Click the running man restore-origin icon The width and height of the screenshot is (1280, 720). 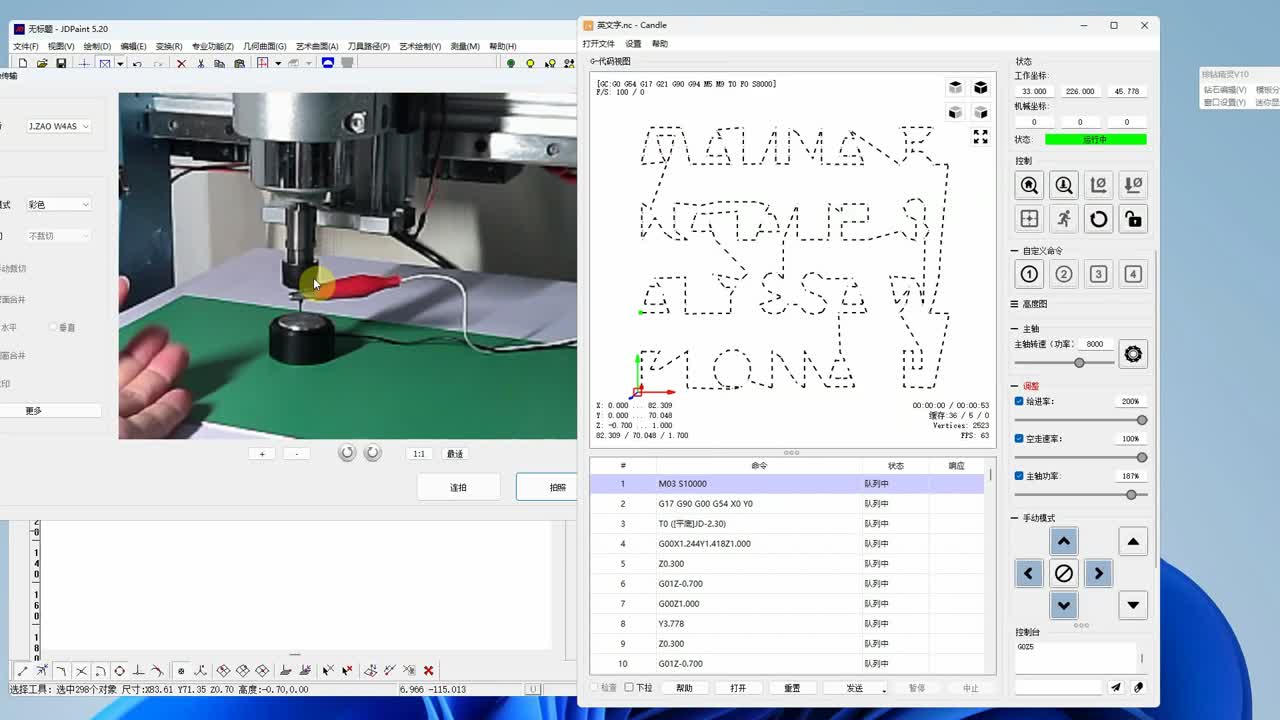[1064, 219]
